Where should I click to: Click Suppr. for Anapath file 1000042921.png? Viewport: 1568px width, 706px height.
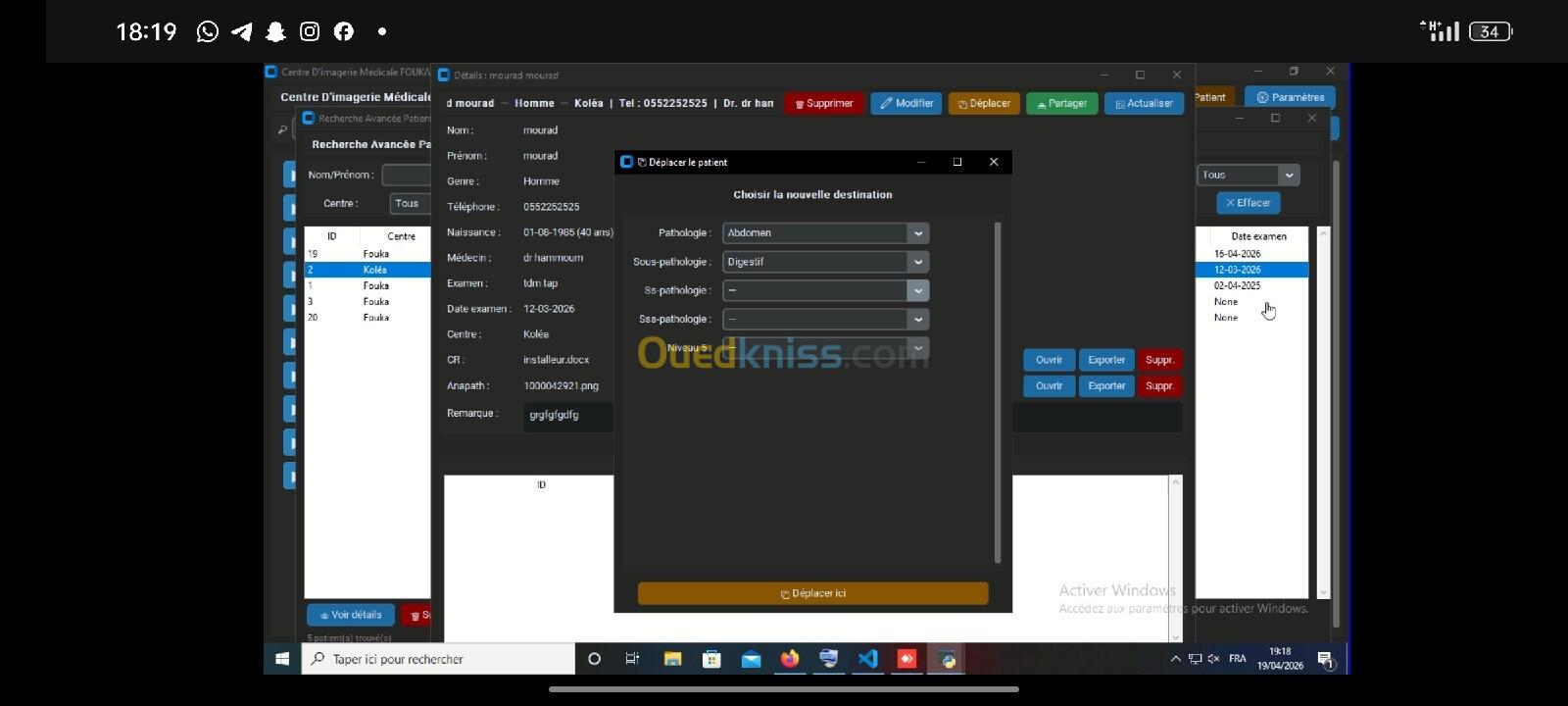[1159, 386]
